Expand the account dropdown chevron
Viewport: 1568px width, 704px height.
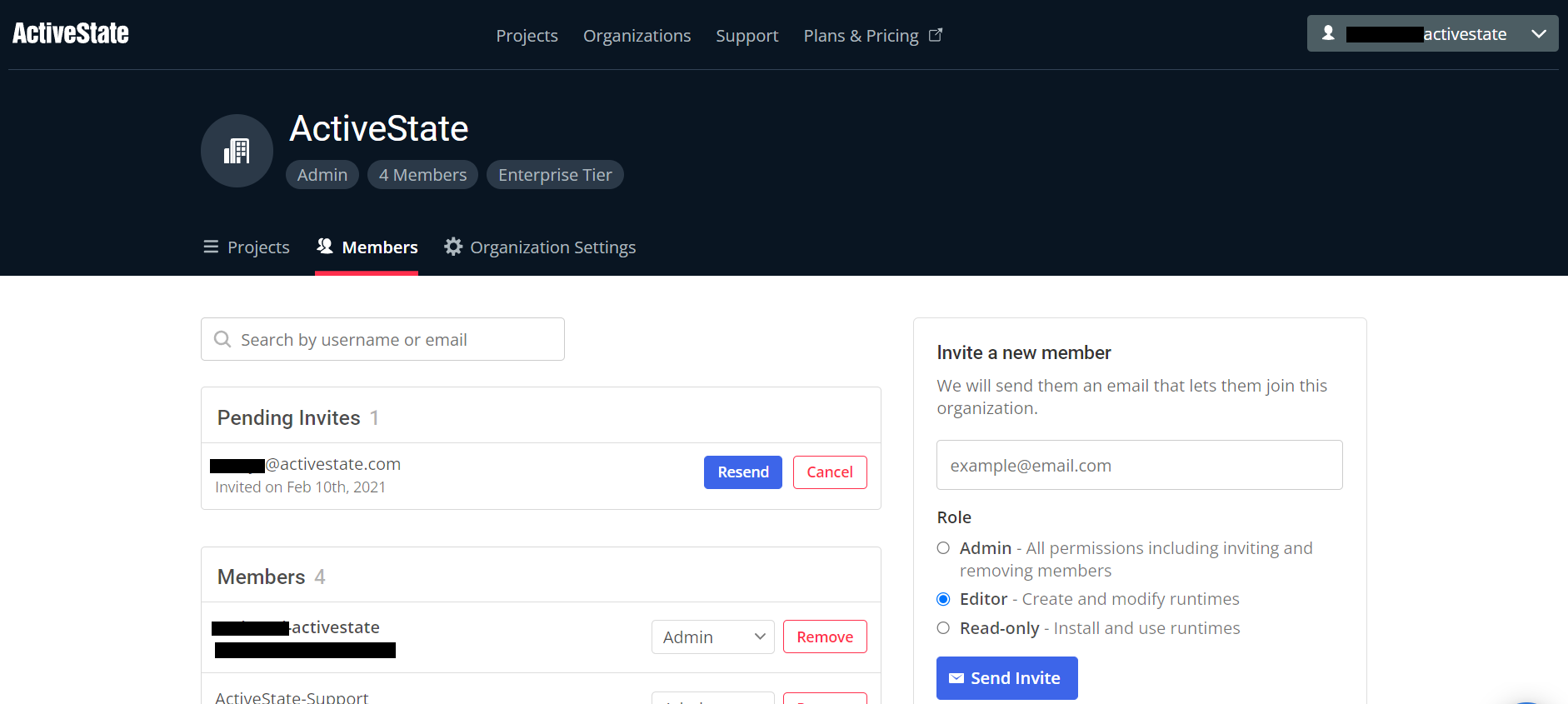(x=1539, y=34)
